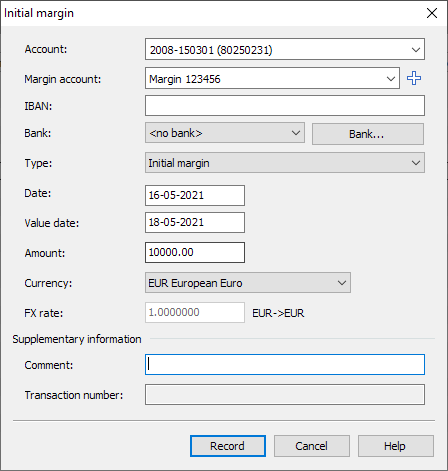Click into the Date field
Image resolution: width=448 pixels, height=471 pixels.
click(195, 195)
